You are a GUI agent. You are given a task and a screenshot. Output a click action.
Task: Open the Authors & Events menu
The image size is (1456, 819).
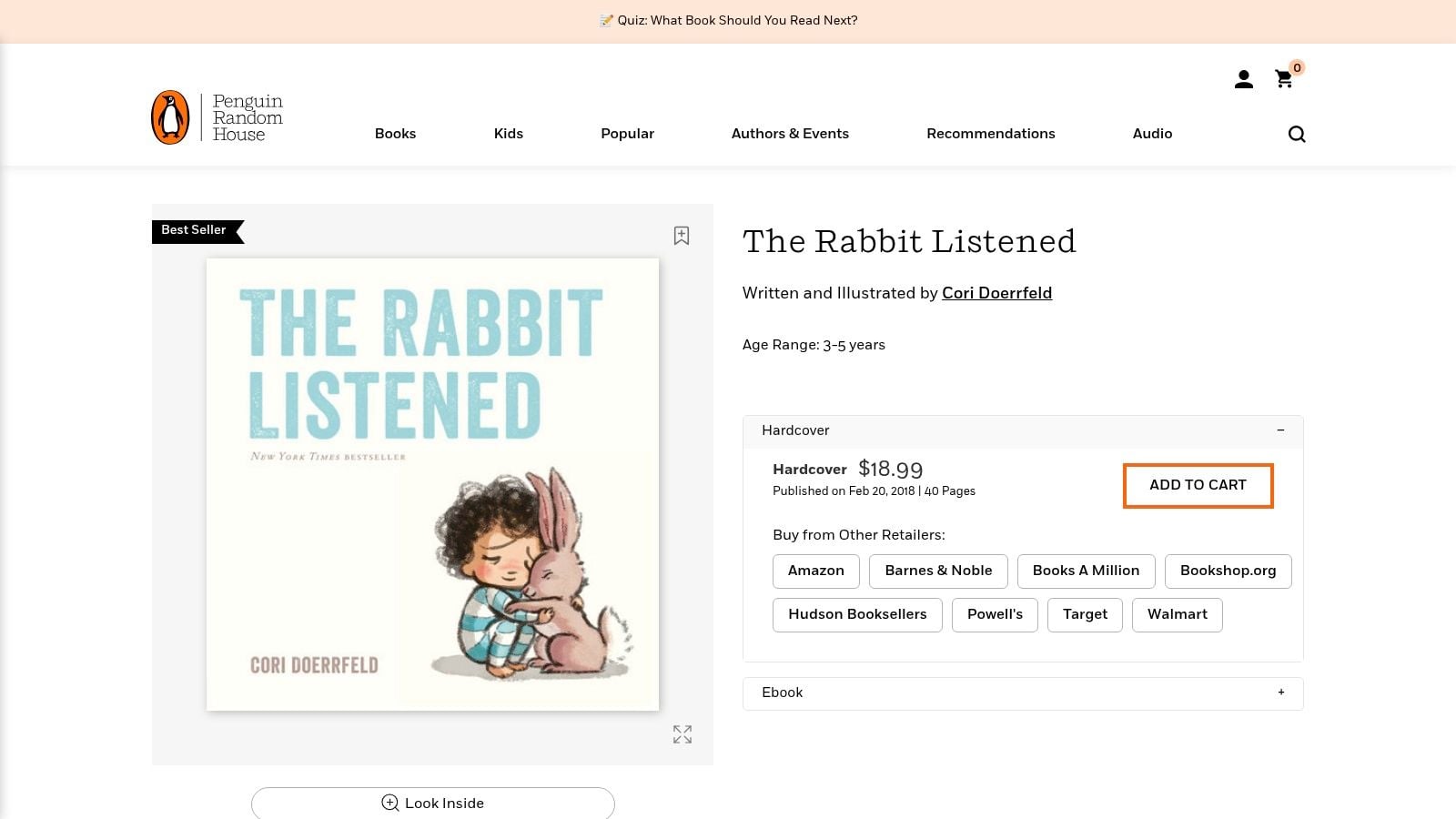[x=790, y=134]
